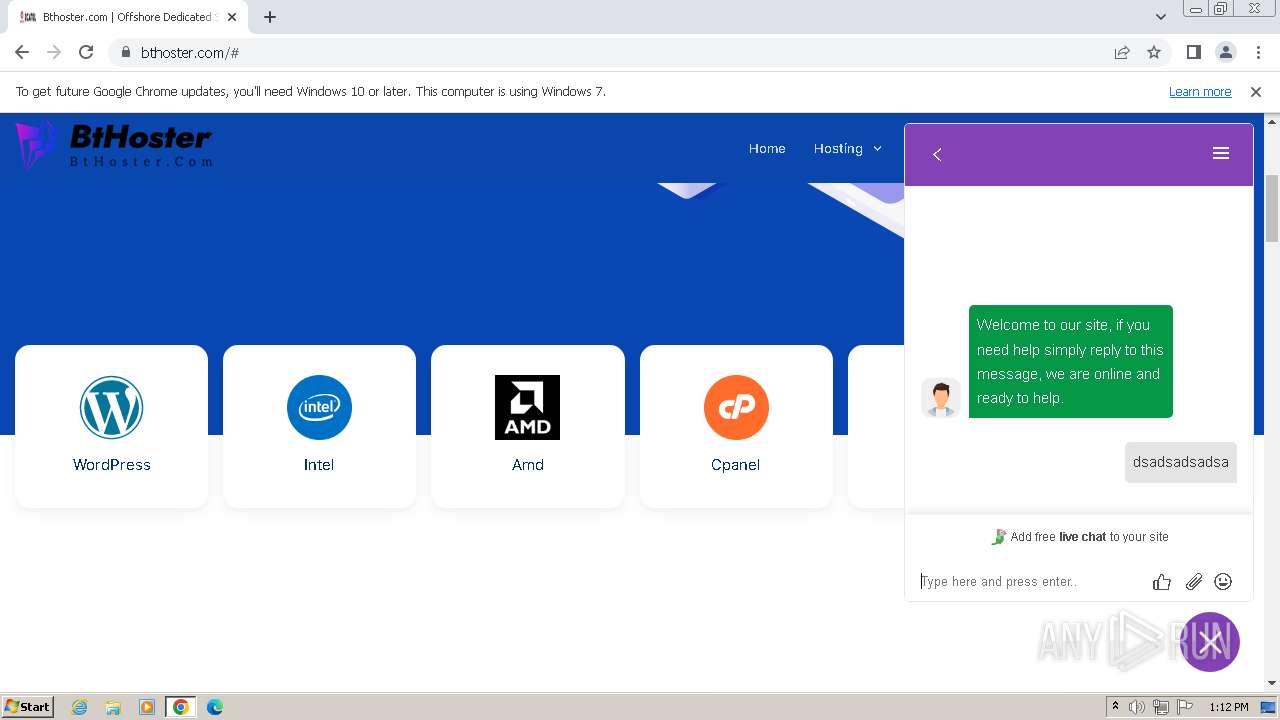The height and width of the screenshot is (720, 1280).
Task: Select the WordPress card
Action: 112,427
